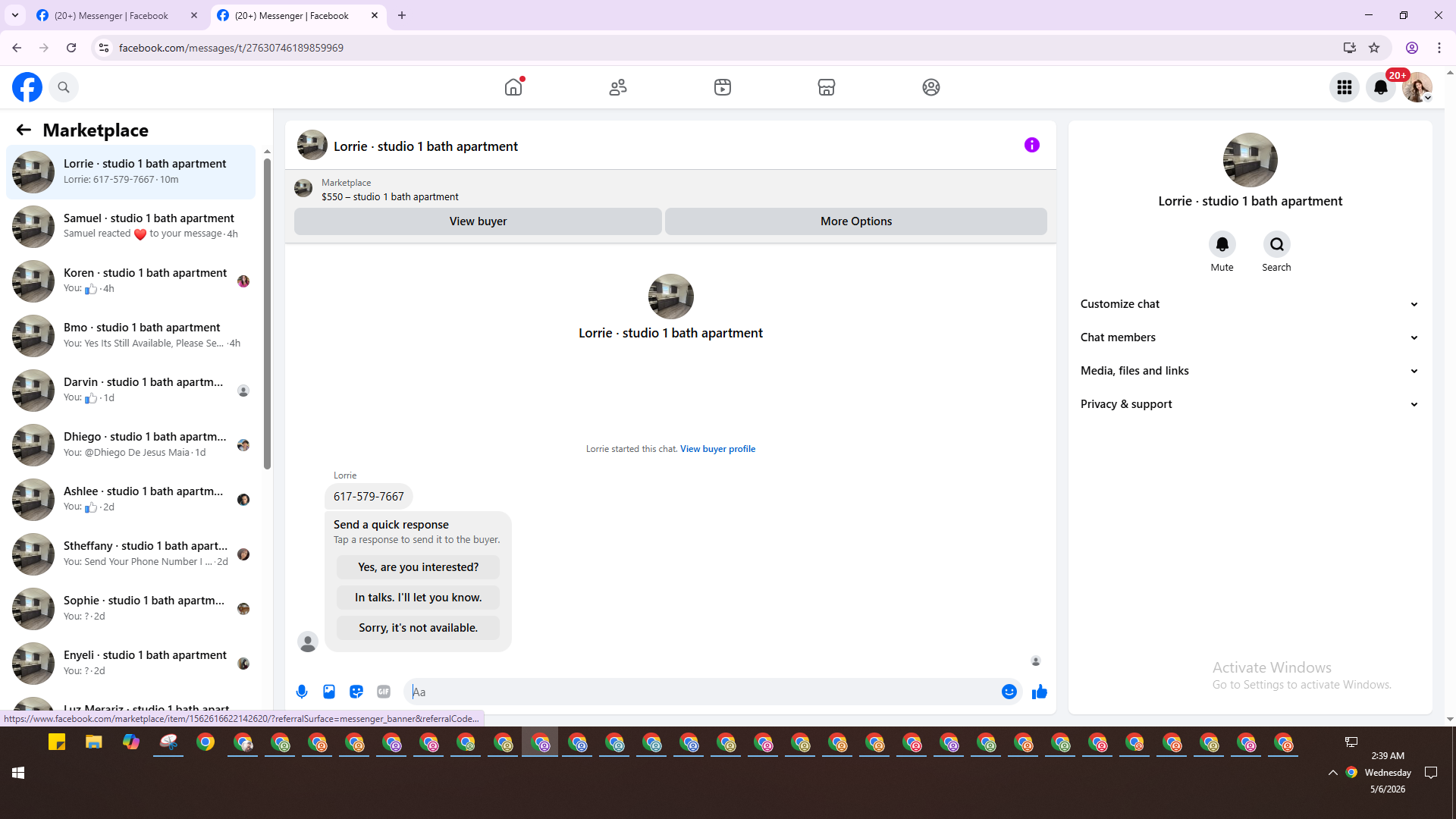Go to Facebook Home feed icon
Image resolution: width=1456 pixels, height=819 pixels.
click(513, 87)
